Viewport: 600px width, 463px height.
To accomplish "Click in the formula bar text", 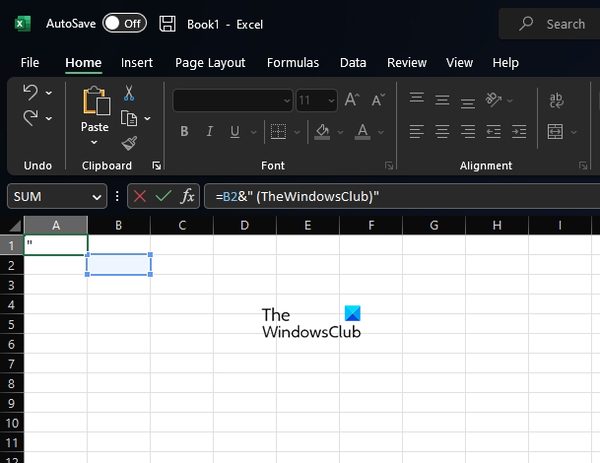I will [400, 197].
